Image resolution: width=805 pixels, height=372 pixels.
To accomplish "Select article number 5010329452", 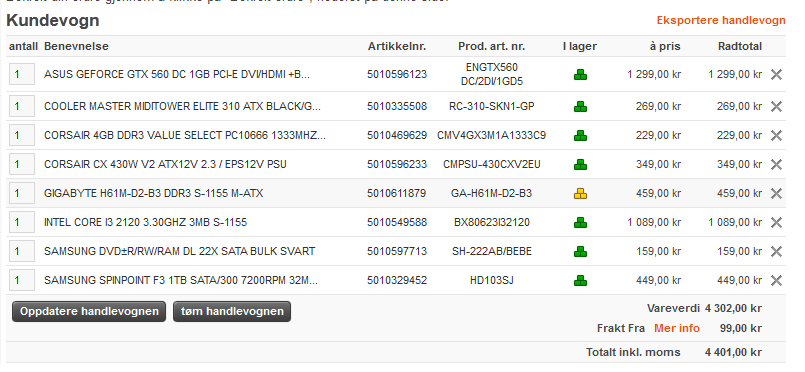I will pyautogui.click(x=397, y=280).
